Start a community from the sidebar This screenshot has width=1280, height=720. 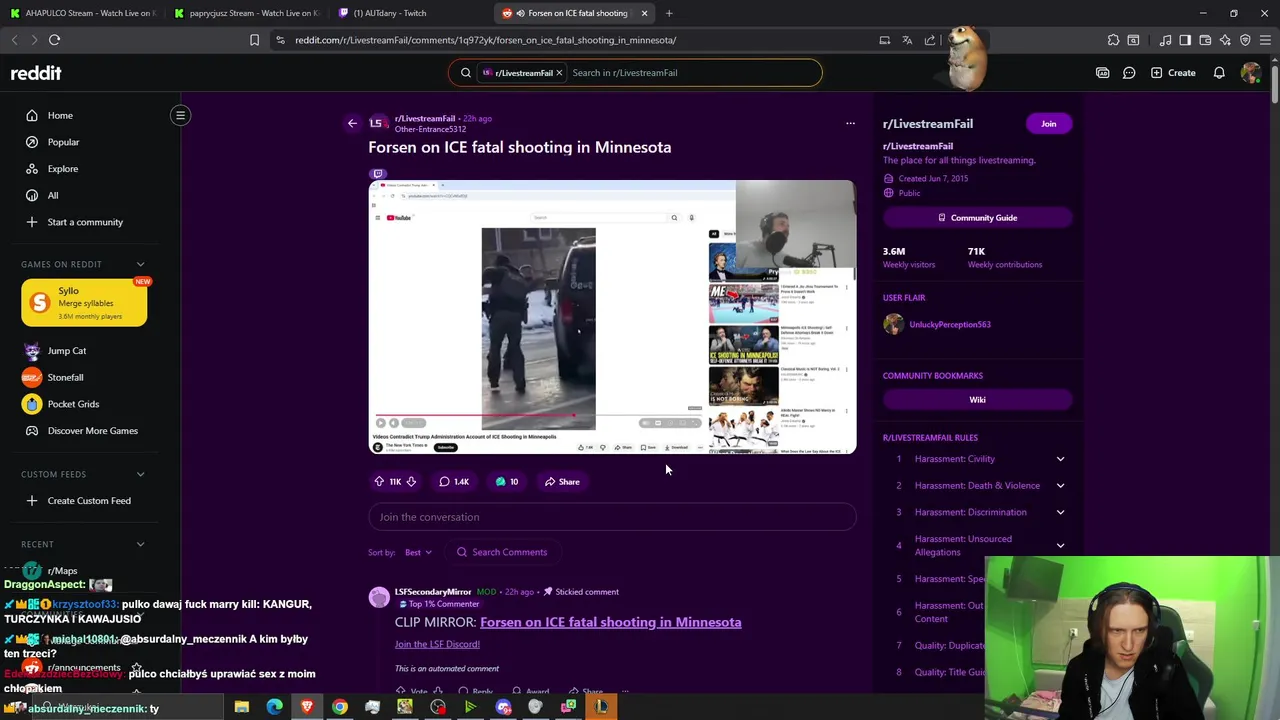pyautogui.click(x=85, y=222)
